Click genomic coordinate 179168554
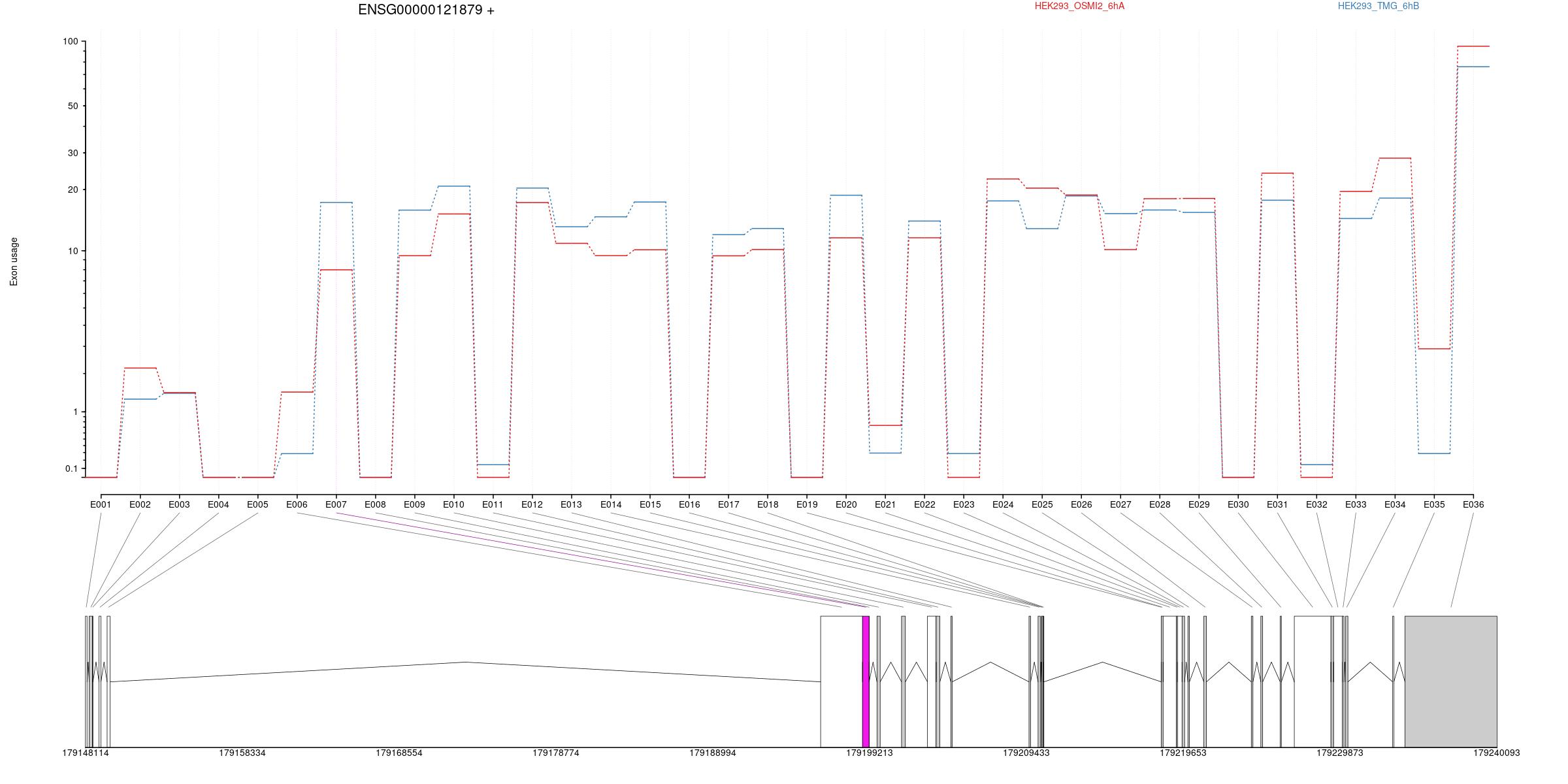This screenshot has width=1568, height=784. [x=399, y=753]
